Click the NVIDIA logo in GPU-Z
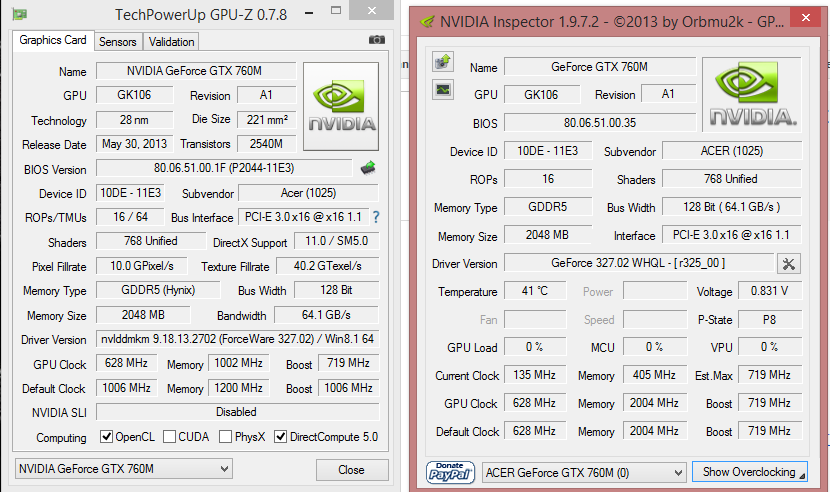 tap(341, 106)
